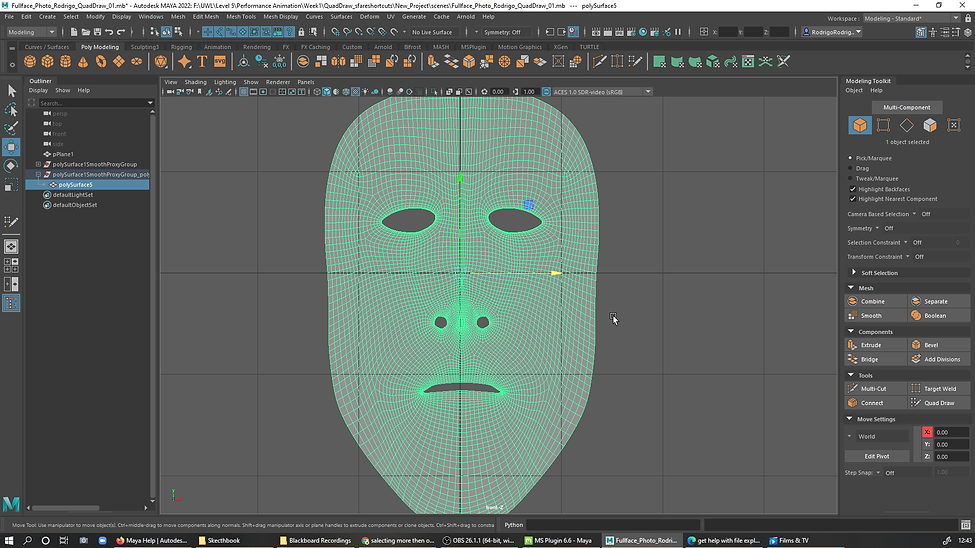Open the Mesh Tools menu
Image resolution: width=975 pixels, height=548 pixels.
(x=241, y=17)
